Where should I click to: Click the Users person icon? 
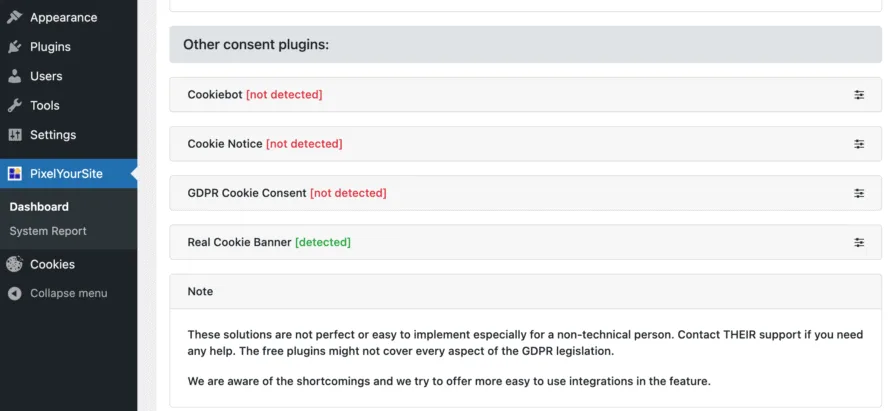tap(14, 76)
